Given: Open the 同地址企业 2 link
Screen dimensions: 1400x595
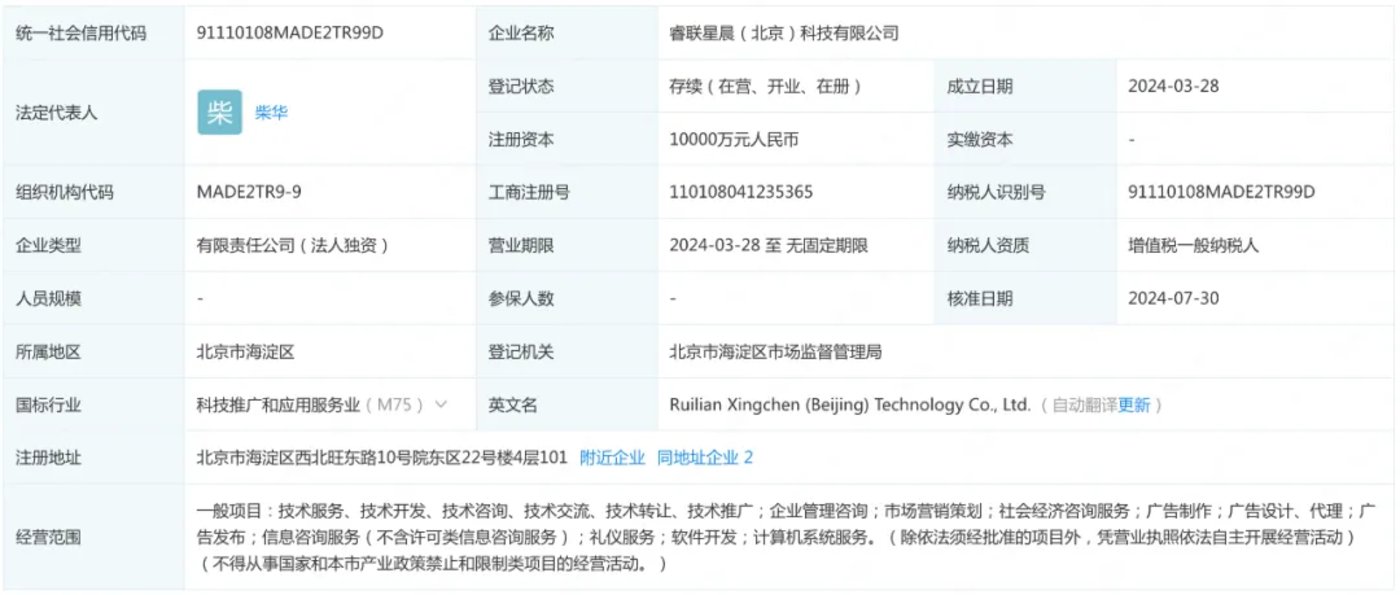Looking at the screenshot, I should (x=704, y=458).
